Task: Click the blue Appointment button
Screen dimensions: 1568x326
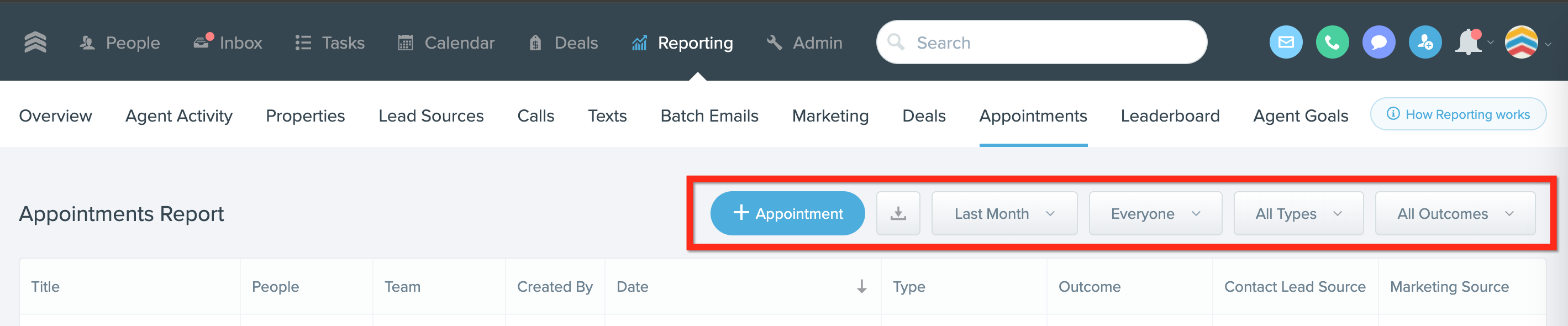Action: tap(787, 213)
